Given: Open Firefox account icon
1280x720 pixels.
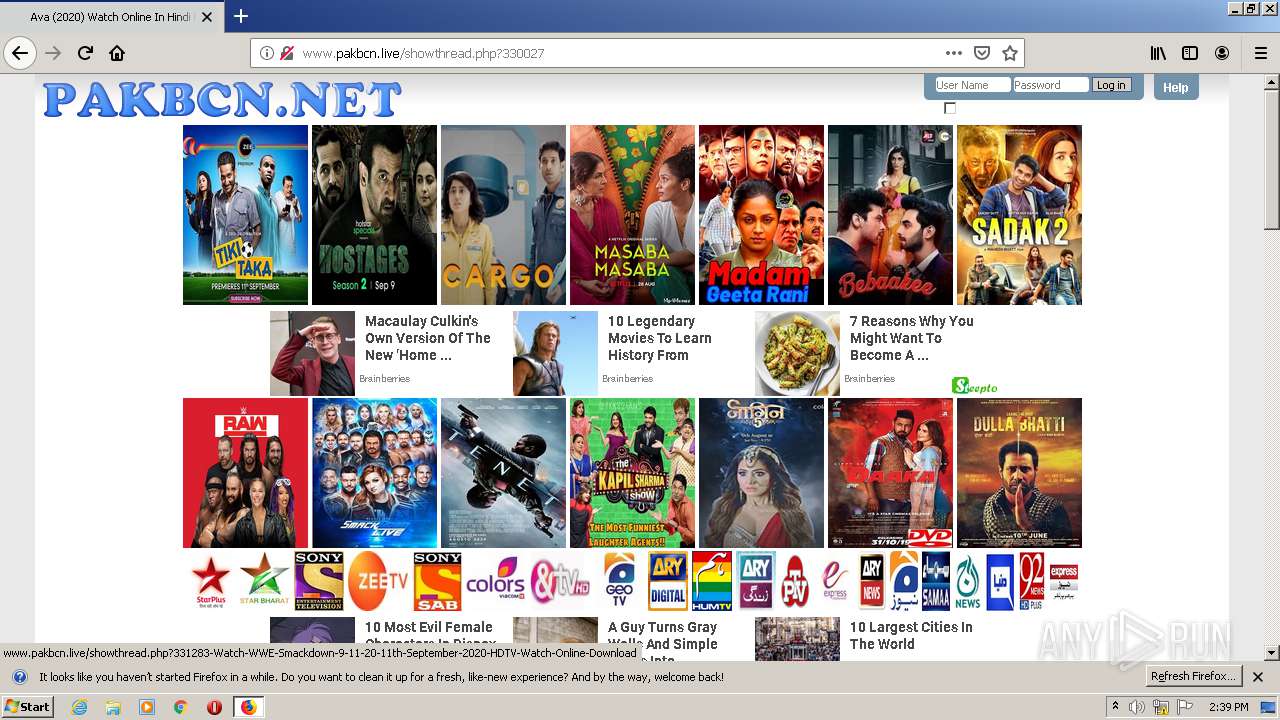Looking at the screenshot, I should pos(1222,53).
